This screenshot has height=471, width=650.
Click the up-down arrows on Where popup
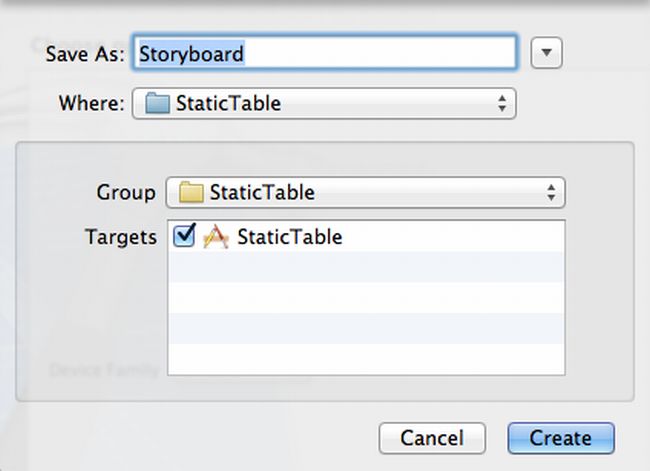click(501, 103)
